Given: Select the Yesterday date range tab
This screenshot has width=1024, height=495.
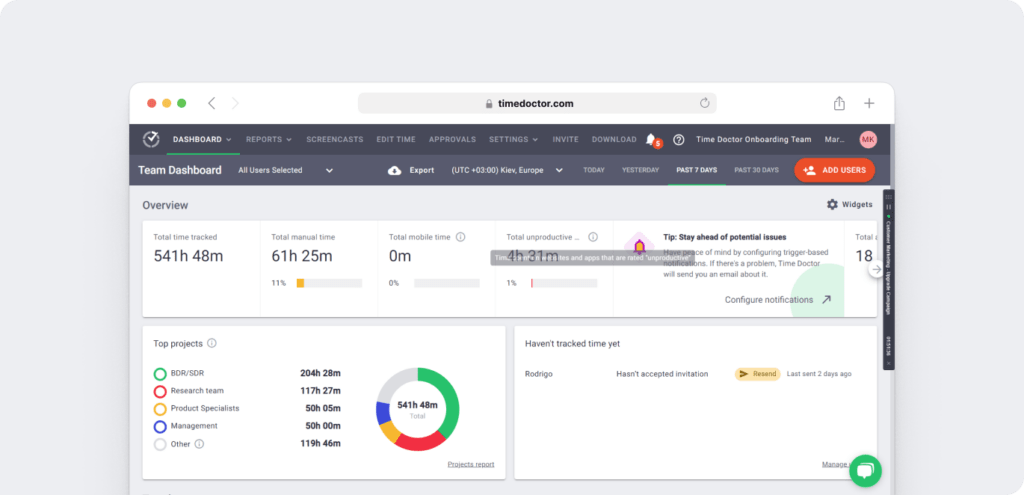Looking at the screenshot, I should (640, 170).
